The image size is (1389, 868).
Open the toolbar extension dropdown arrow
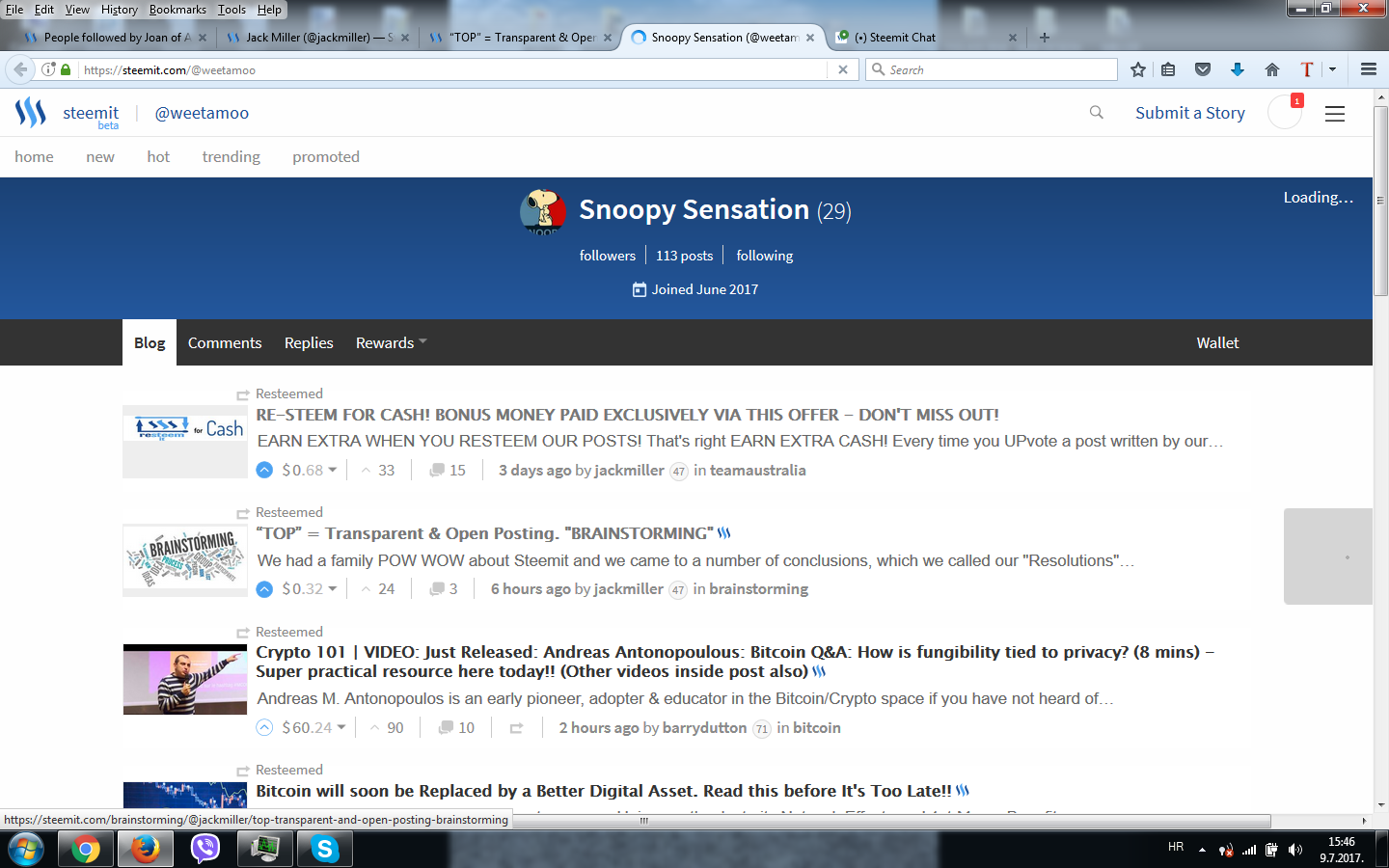point(1332,69)
